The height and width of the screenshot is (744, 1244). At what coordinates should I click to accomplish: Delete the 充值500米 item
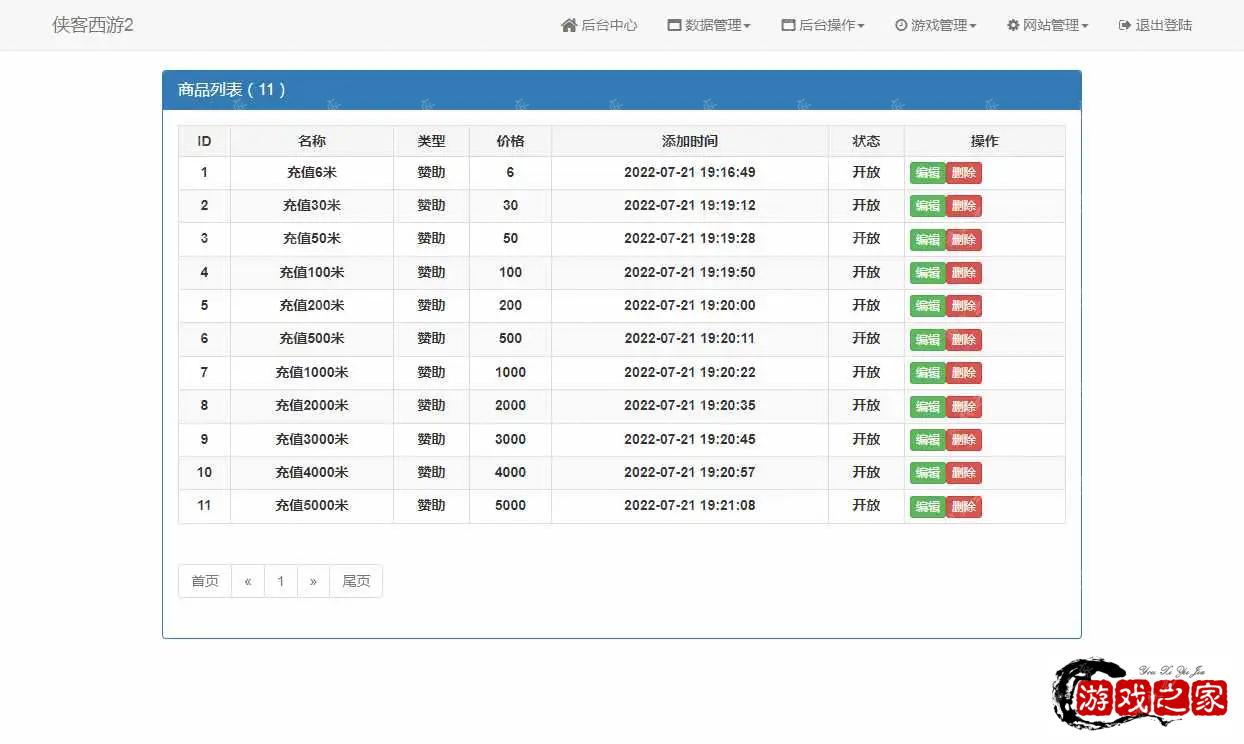pyautogui.click(x=964, y=340)
